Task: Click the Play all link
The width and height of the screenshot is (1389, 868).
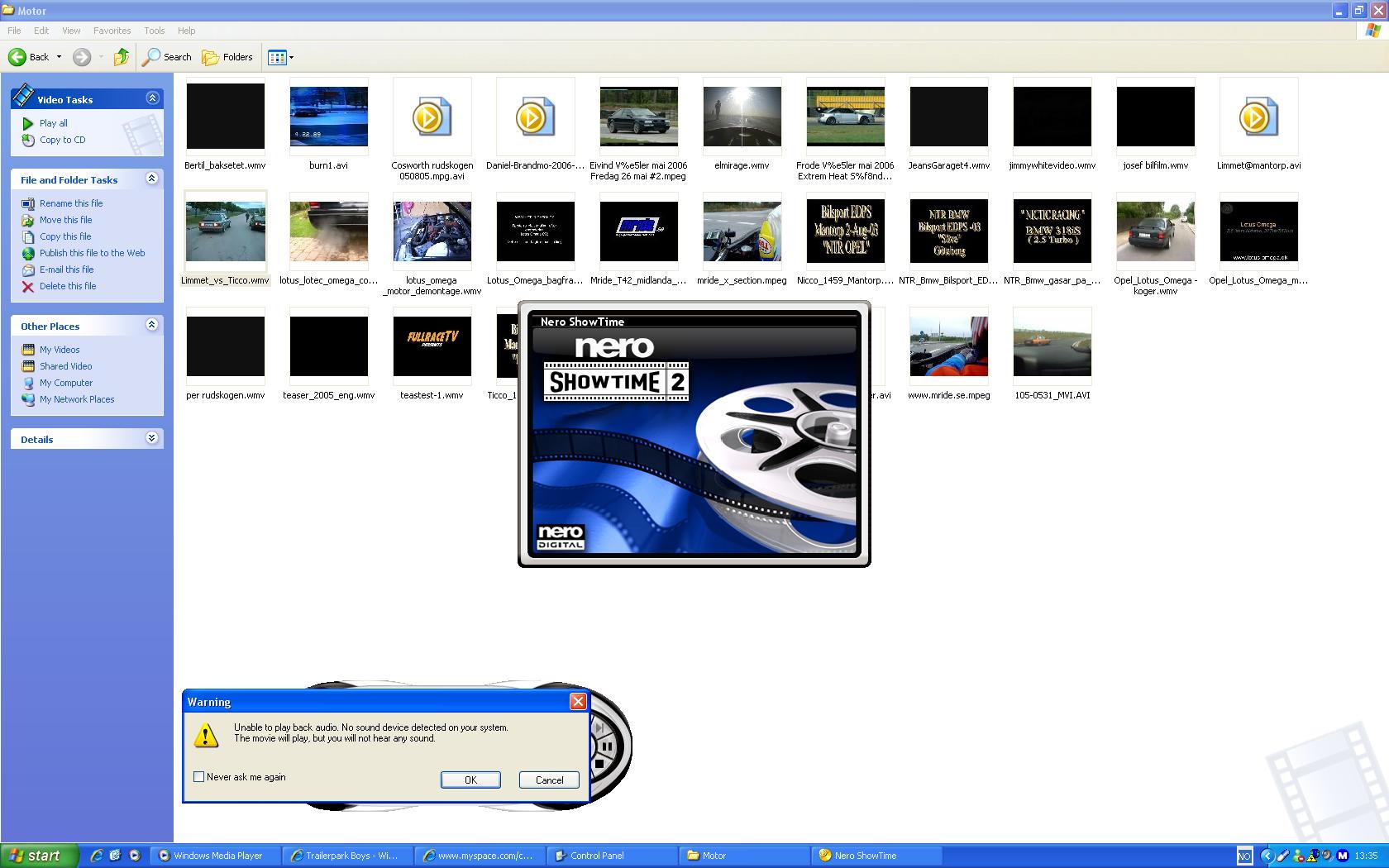Action: click(54, 123)
